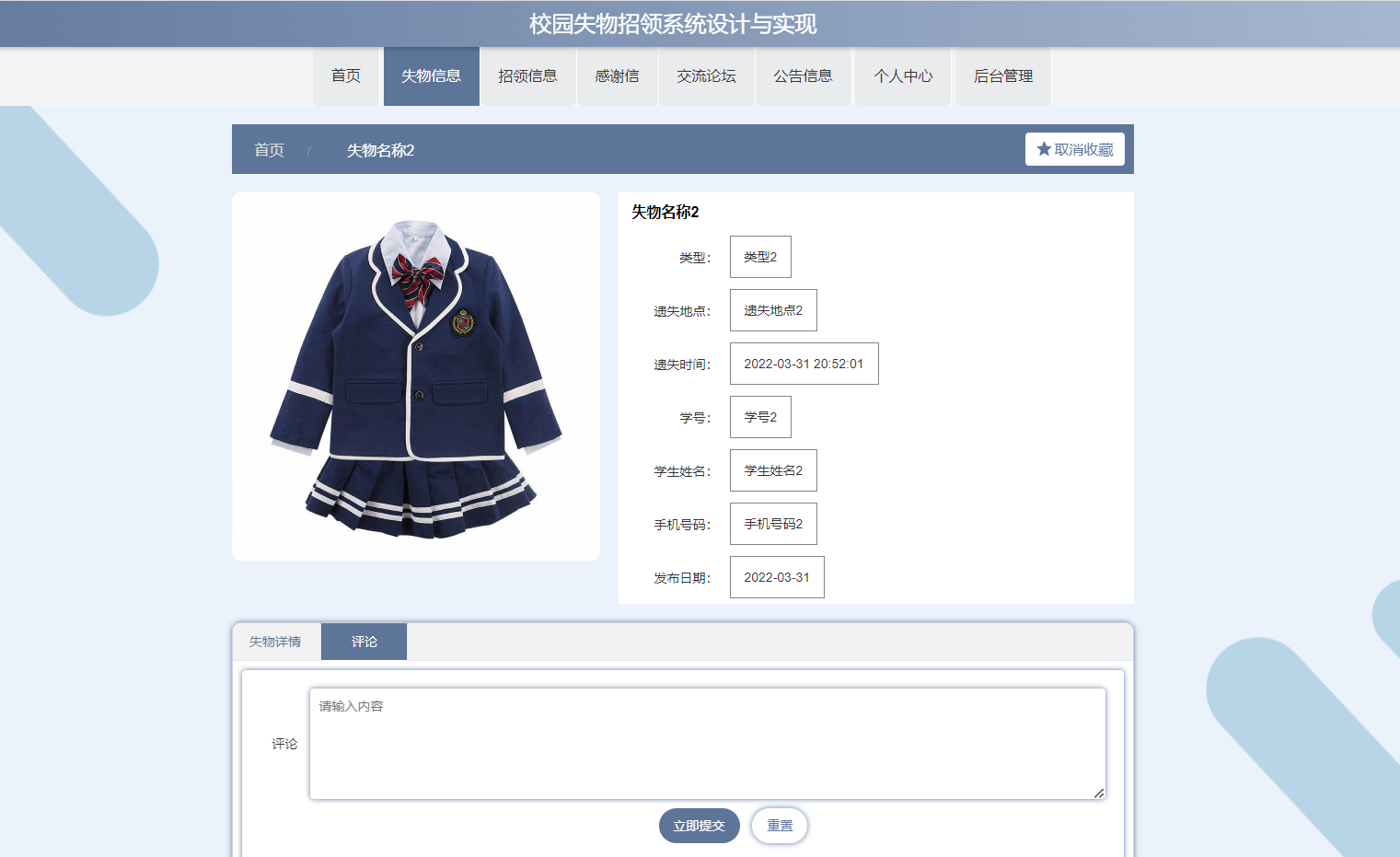Open the 感谢信 navigation item

point(617,76)
